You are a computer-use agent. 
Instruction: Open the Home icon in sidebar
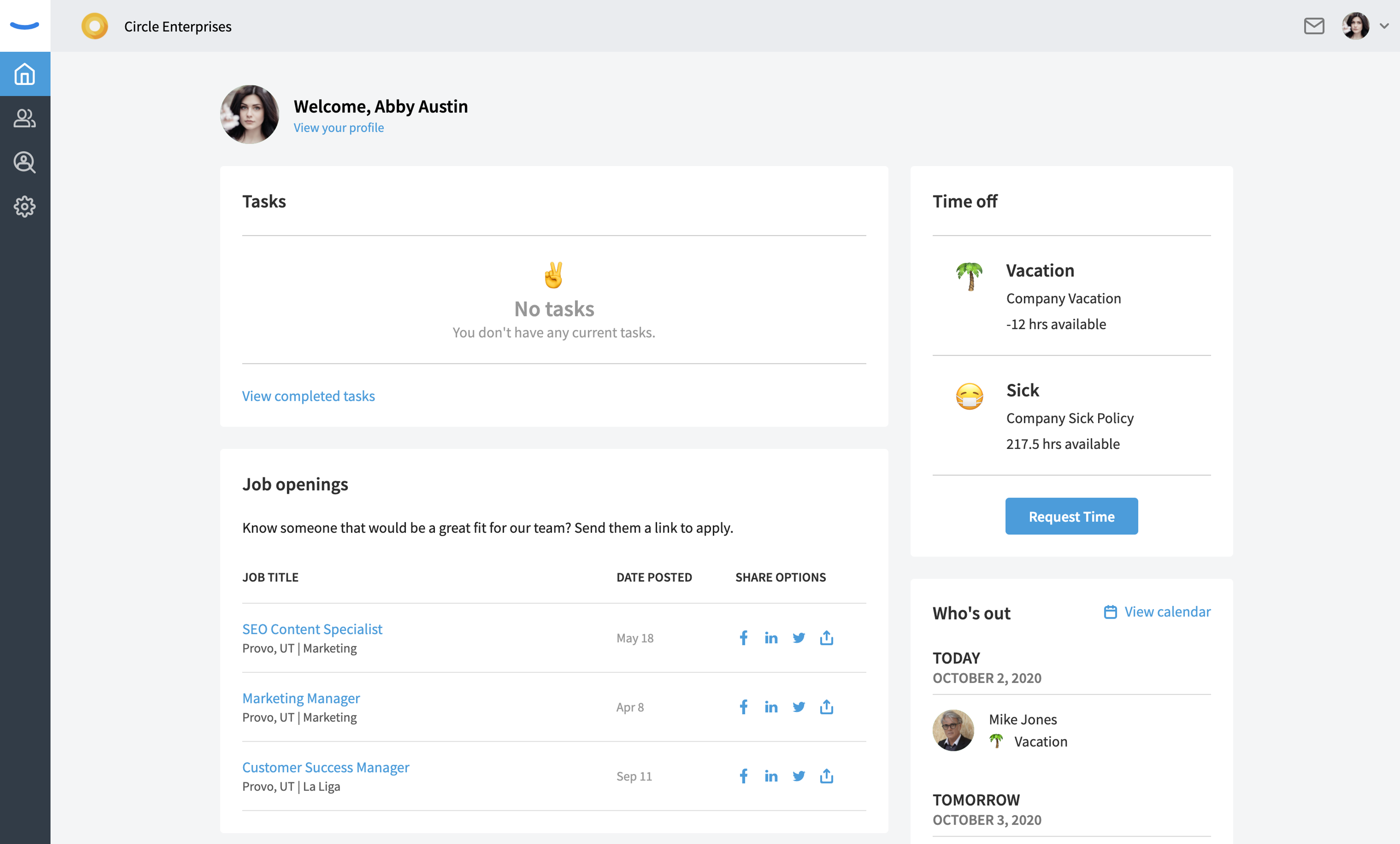point(25,74)
